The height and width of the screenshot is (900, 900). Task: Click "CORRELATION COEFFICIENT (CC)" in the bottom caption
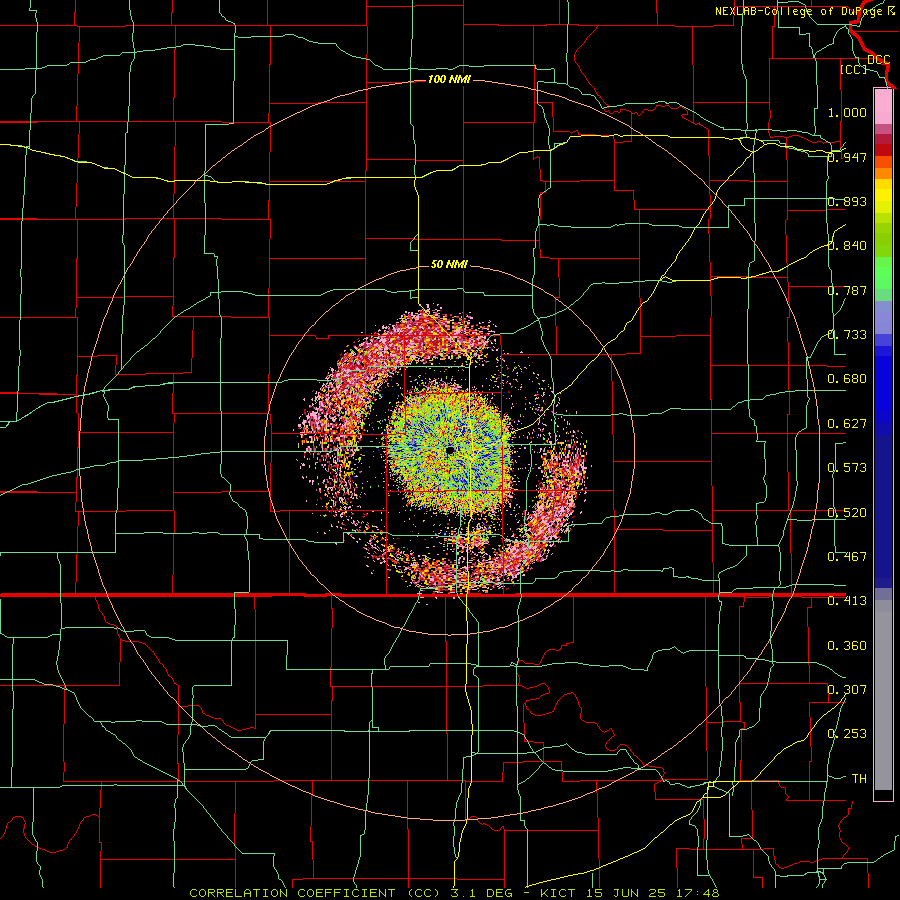(x=313, y=893)
